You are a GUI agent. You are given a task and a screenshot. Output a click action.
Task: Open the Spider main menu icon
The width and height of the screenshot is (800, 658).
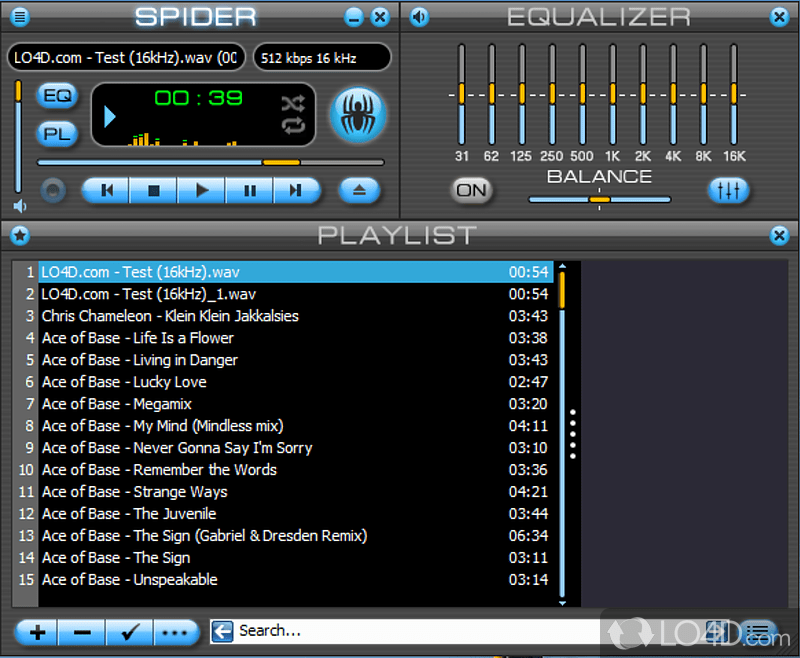[19, 17]
